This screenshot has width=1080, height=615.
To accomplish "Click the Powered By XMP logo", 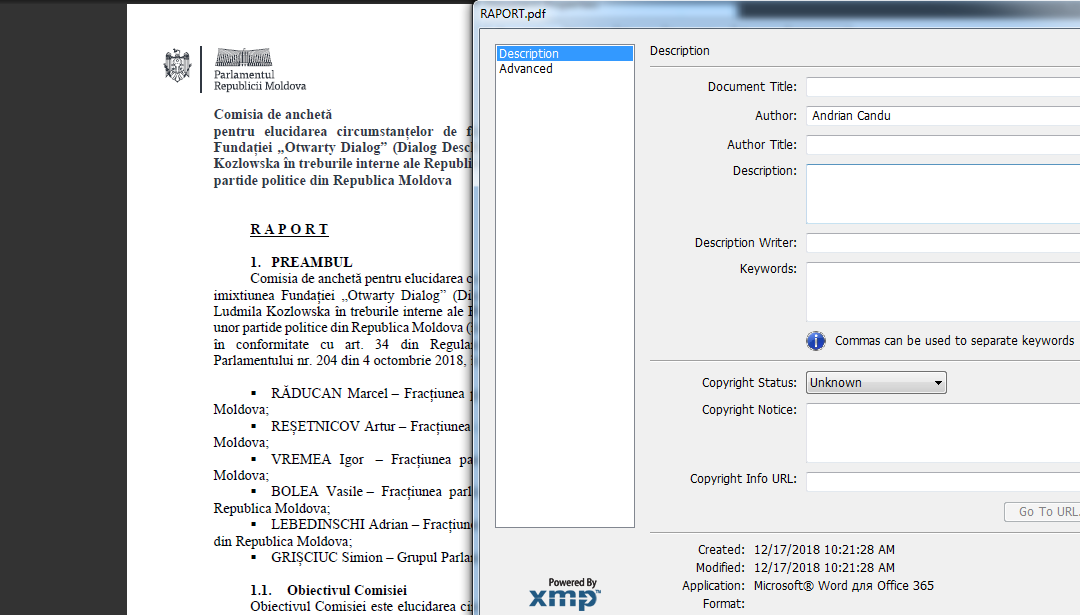I will [565, 594].
